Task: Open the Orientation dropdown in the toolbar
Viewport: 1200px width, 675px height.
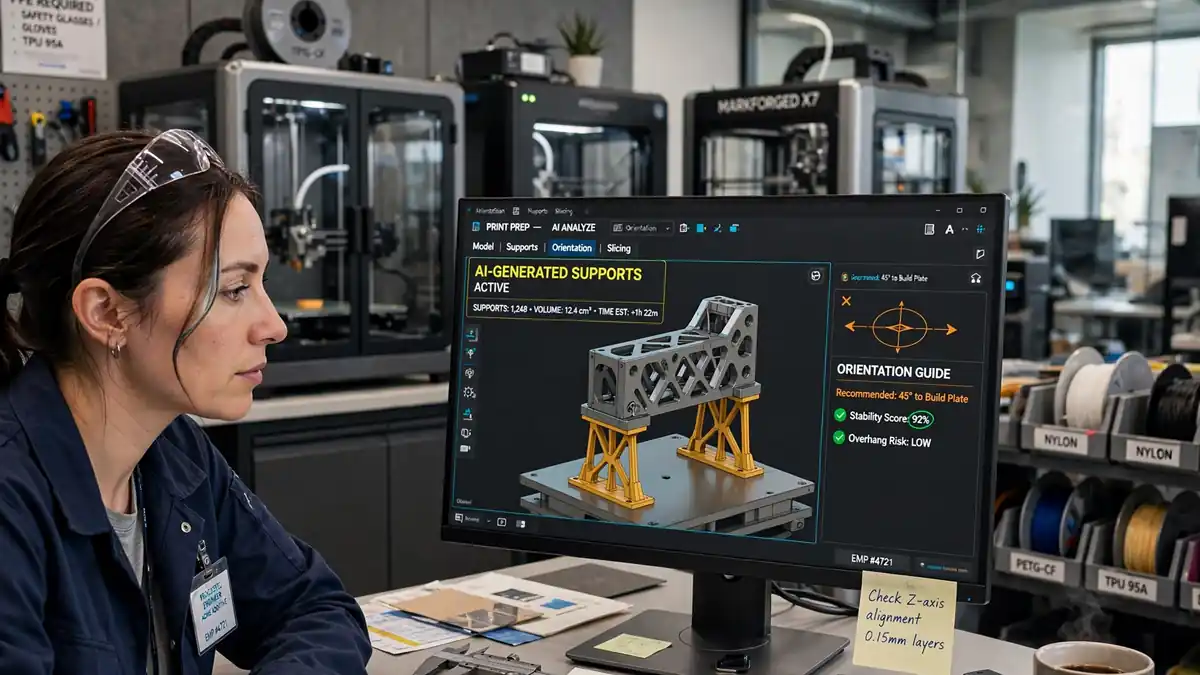Action: tap(641, 228)
